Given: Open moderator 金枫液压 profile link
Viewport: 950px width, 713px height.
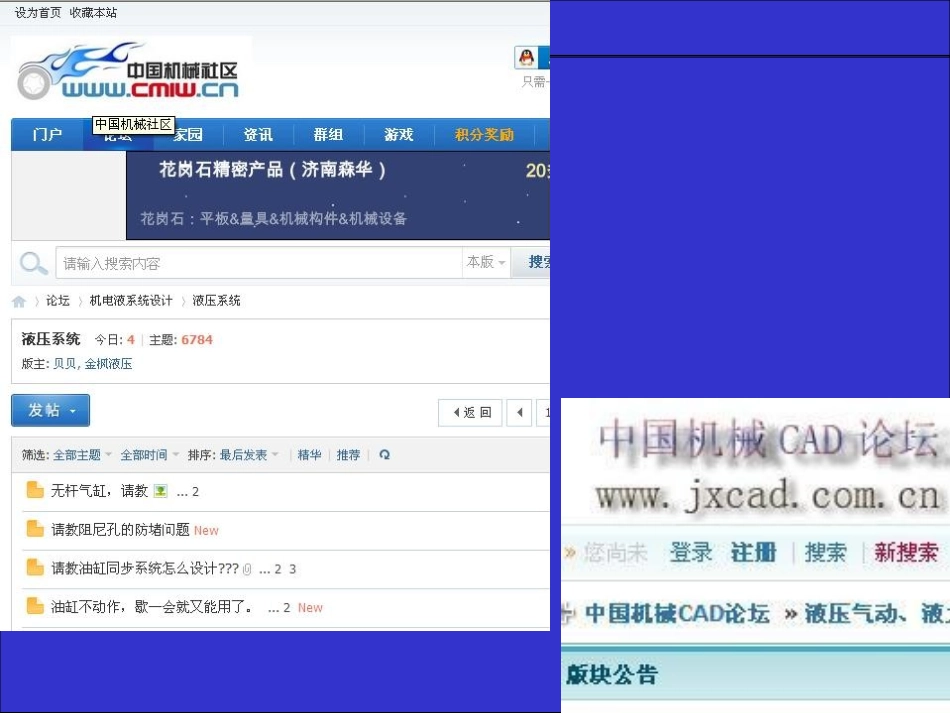Looking at the screenshot, I should (x=108, y=363).
